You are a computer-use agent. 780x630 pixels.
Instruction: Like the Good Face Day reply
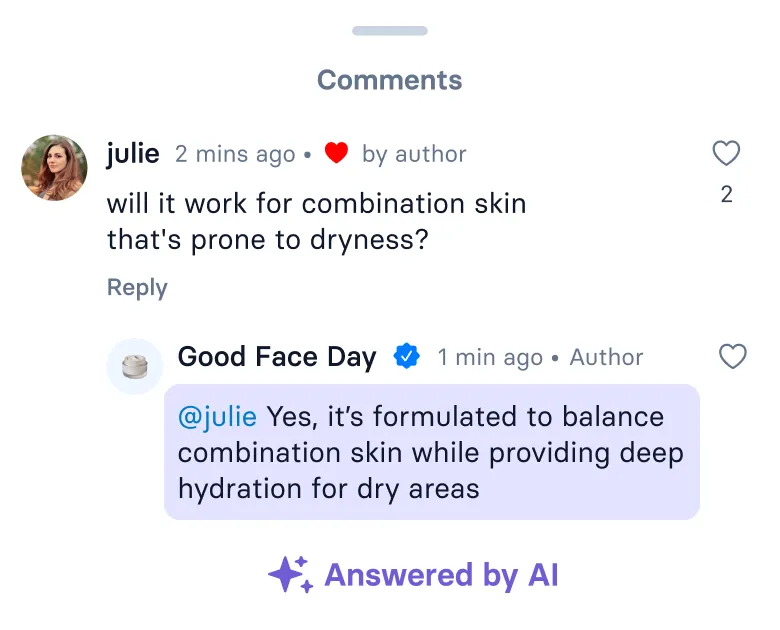coord(733,356)
